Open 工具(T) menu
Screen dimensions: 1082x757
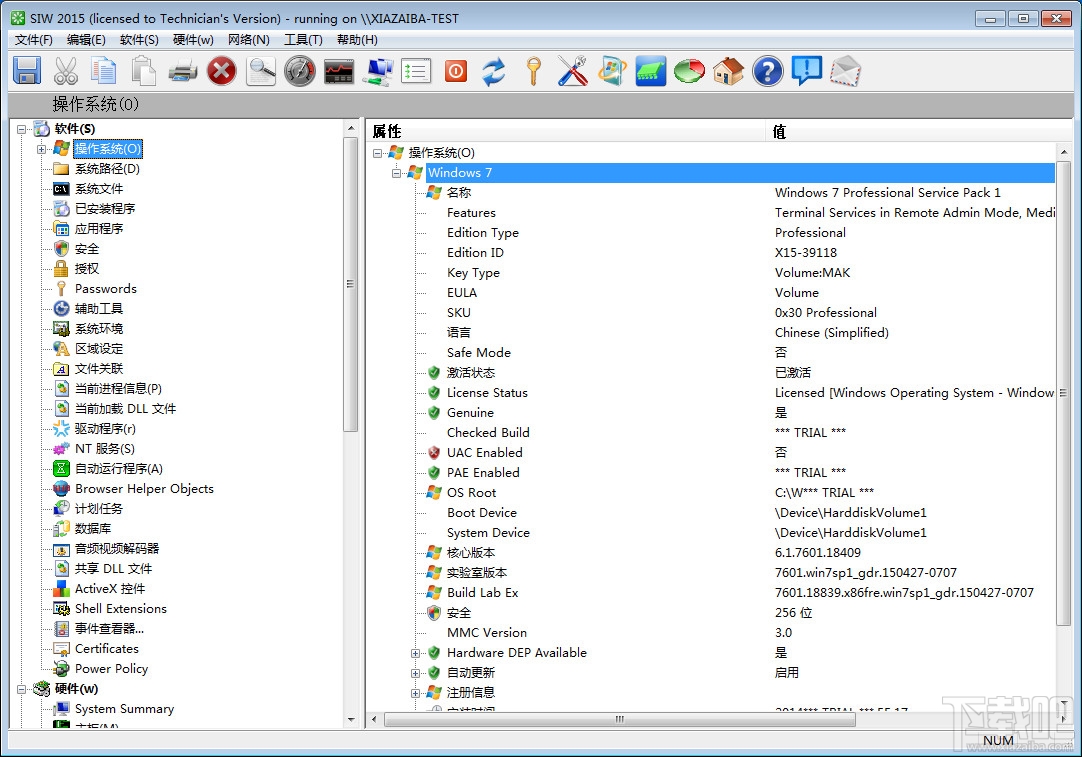click(304, 39)
